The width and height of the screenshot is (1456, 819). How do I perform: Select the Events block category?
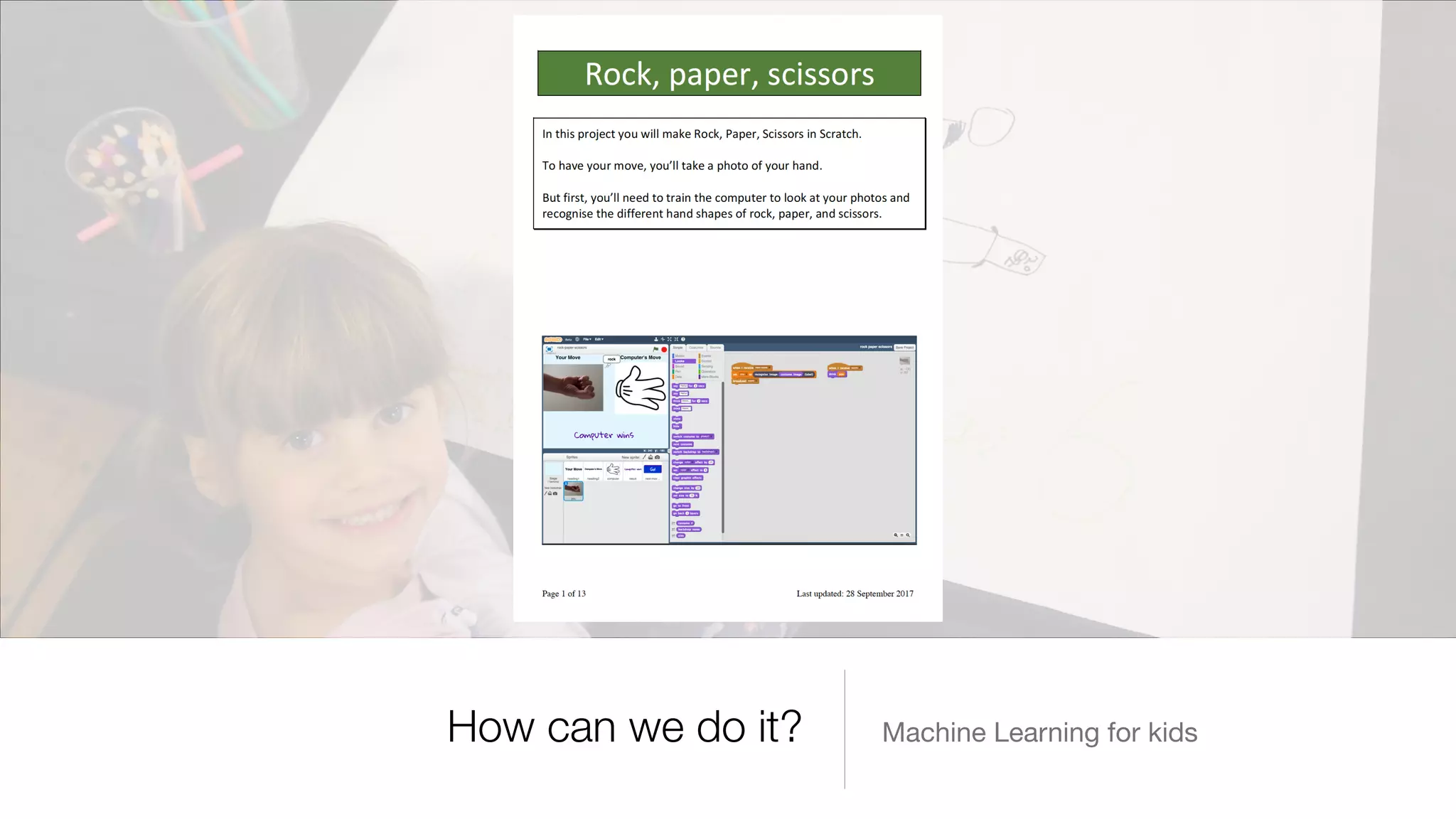tap(706, 355)
